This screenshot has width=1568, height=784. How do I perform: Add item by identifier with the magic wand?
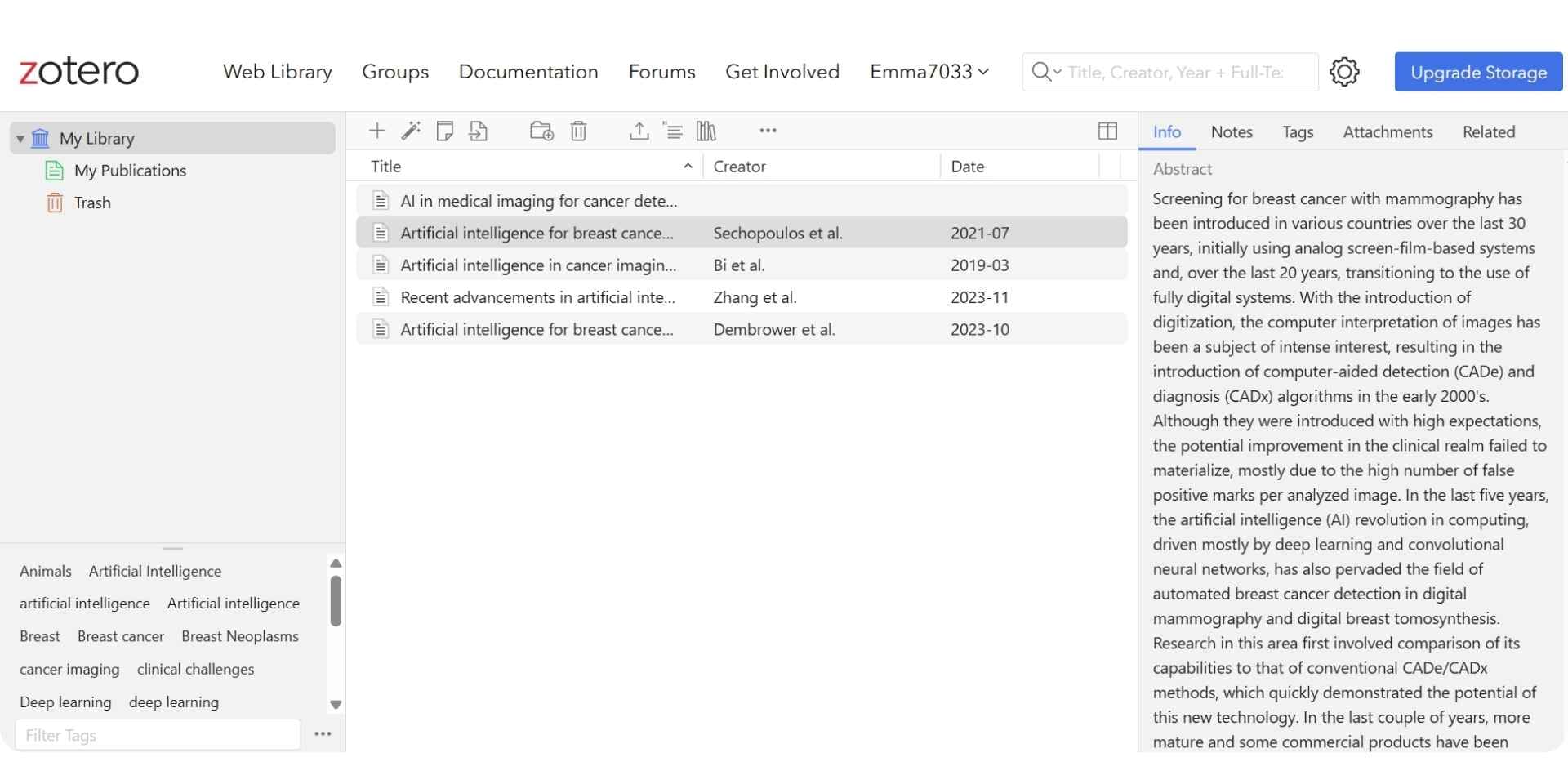(411, 131)
